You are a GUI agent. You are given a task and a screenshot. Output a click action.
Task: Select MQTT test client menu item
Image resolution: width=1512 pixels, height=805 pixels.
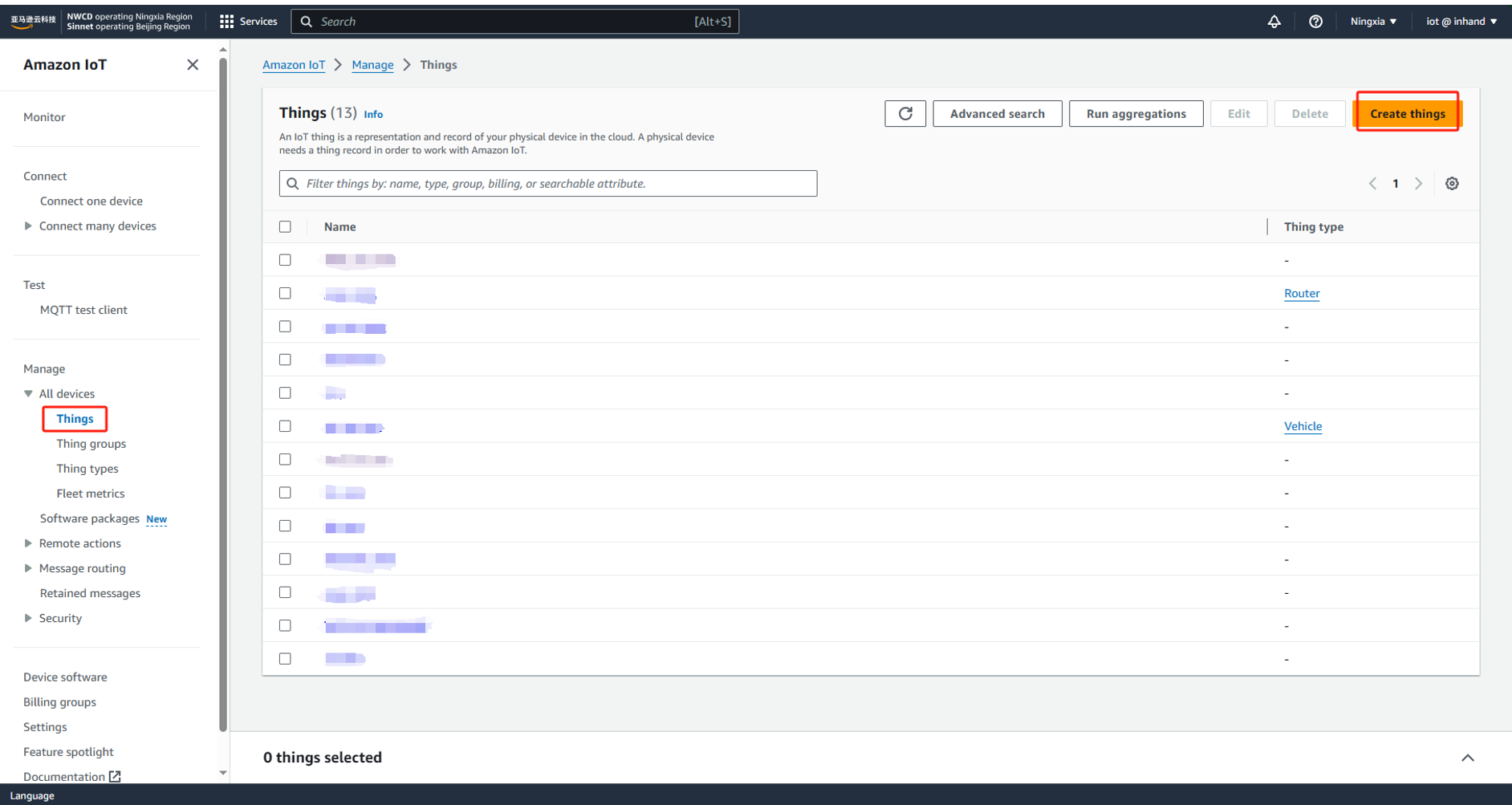click(83, 310)
